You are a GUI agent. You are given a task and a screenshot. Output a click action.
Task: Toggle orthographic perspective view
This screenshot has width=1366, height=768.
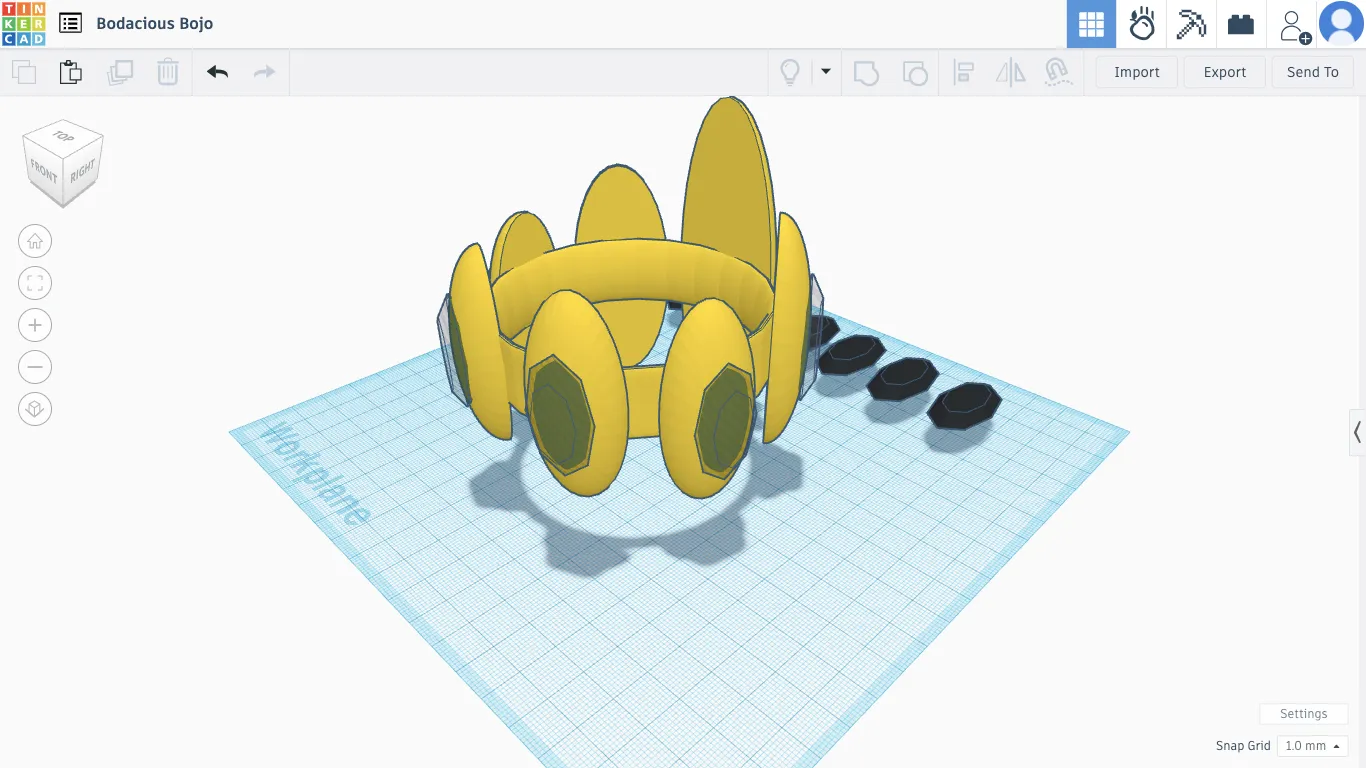point(35,409)
